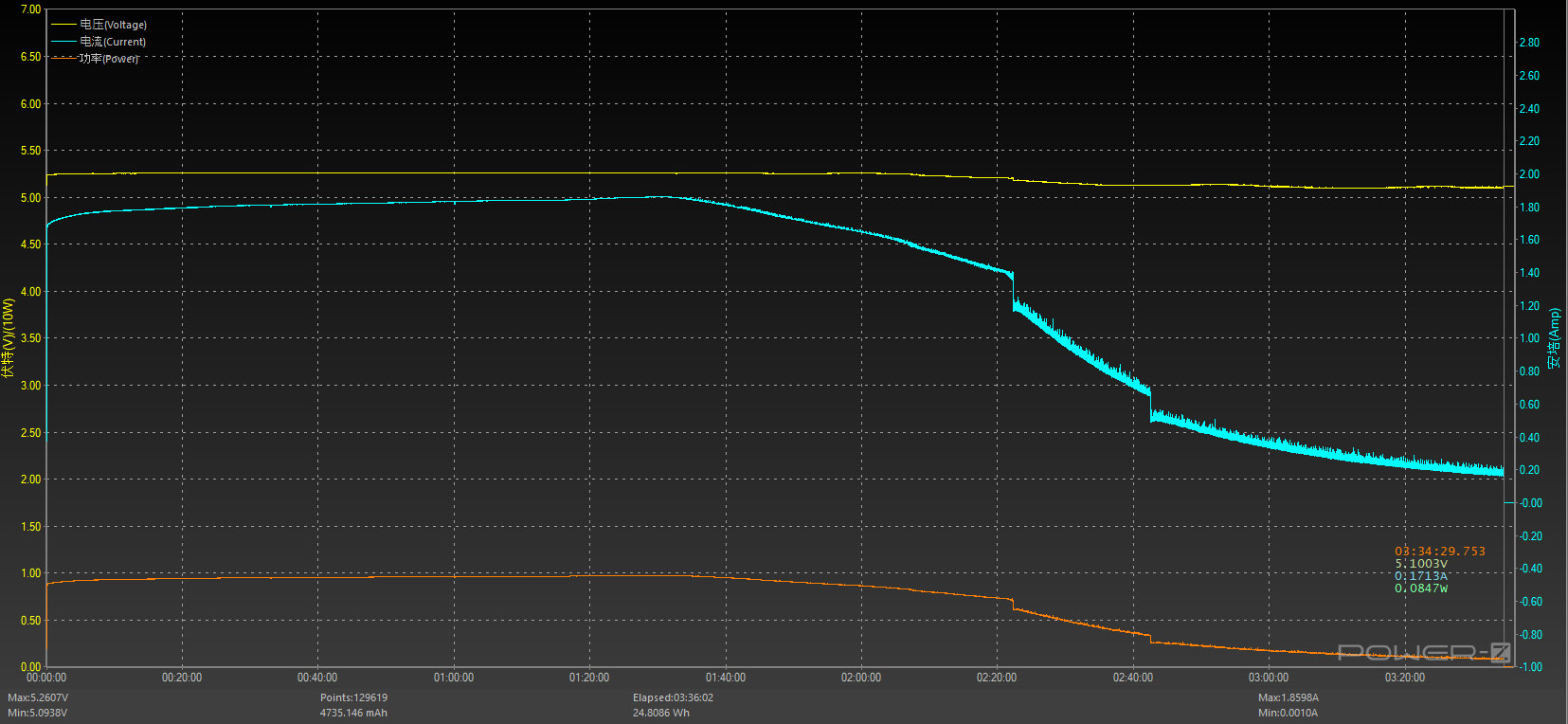The height and width of the screenshot is (724, 1568).
Task: Click the 03:34:29.753 cursor timestamp
Action: (1440, 552)
